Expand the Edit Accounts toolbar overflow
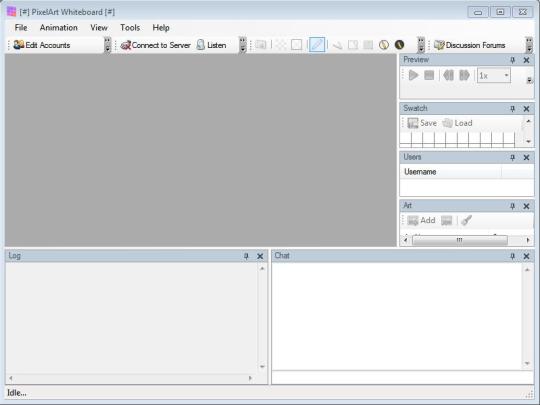The image size is (540, 405). (x=107, y=45)
